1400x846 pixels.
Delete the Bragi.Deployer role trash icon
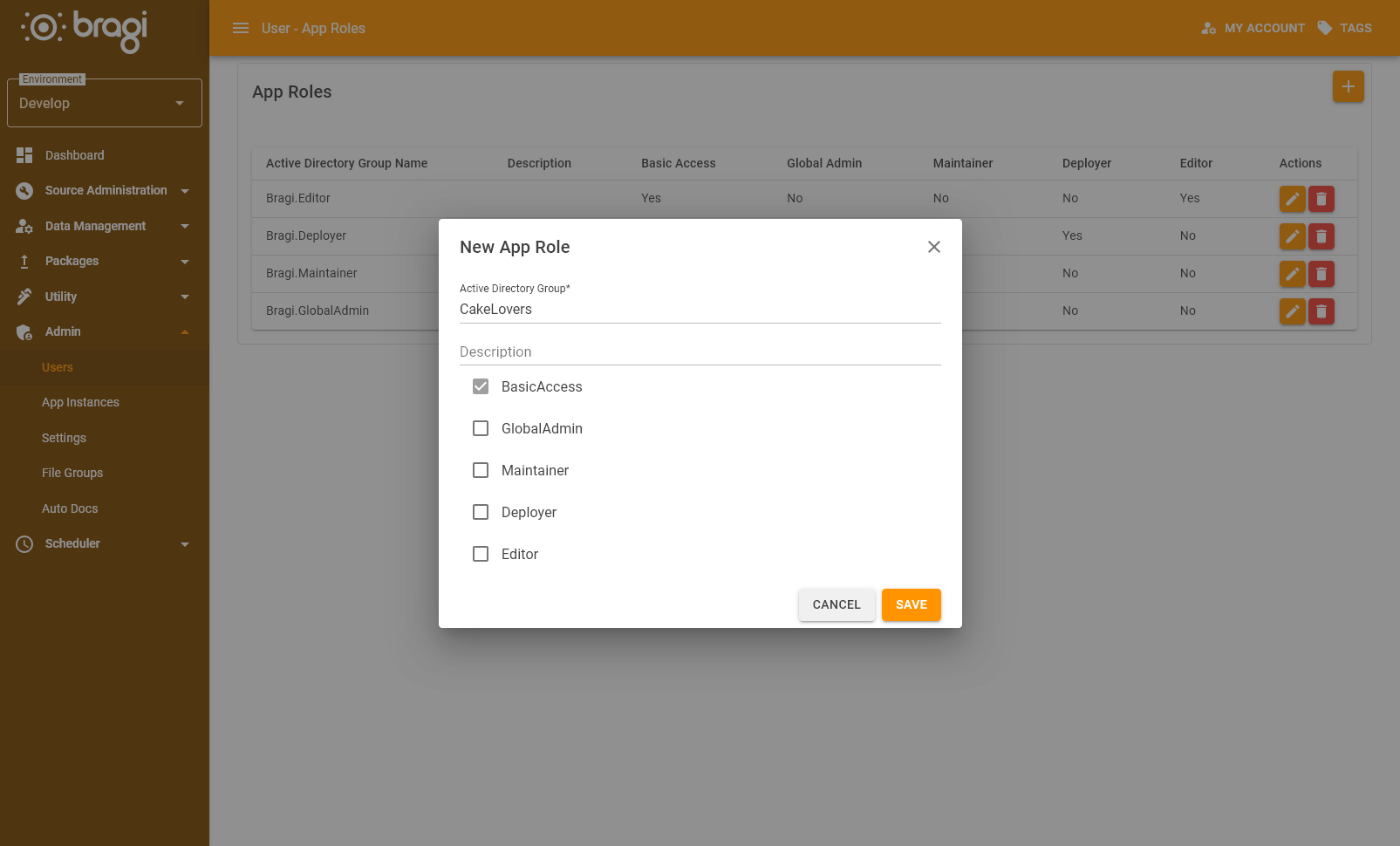(1321, 236)
